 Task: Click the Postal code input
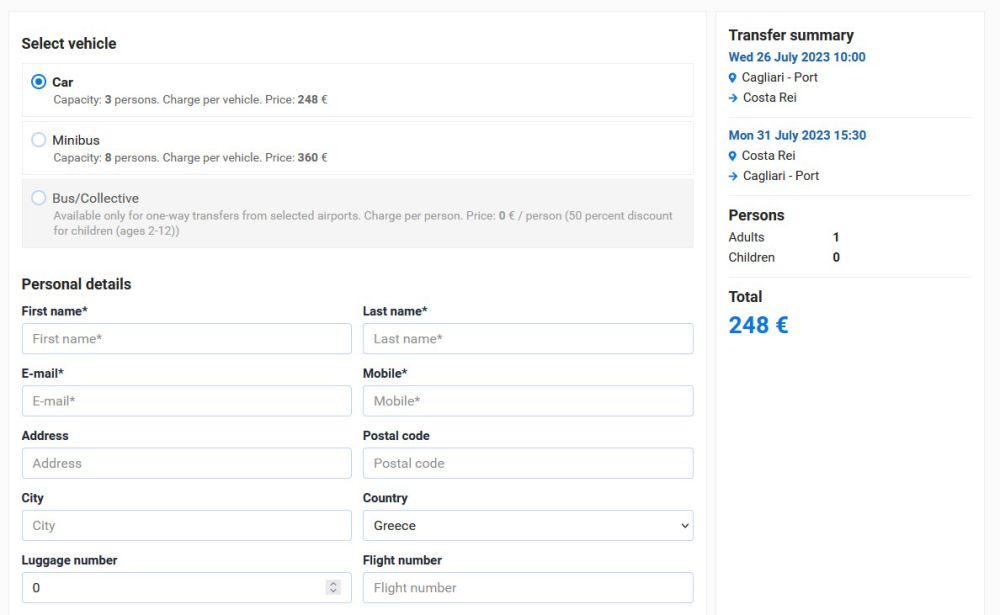coord(528,463)
